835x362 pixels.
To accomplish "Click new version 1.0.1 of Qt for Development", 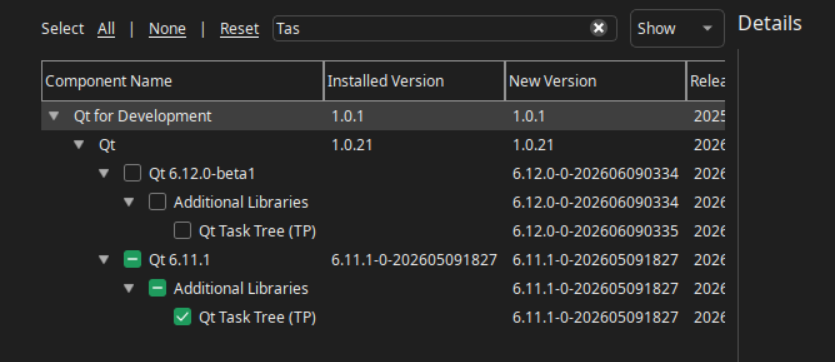I will (x=528, y=116).
